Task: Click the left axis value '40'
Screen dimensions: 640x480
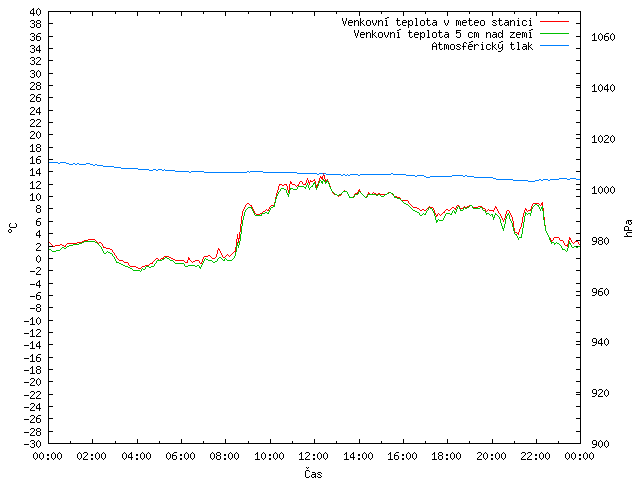Action: pyautogui.click(x=36, y=12)
